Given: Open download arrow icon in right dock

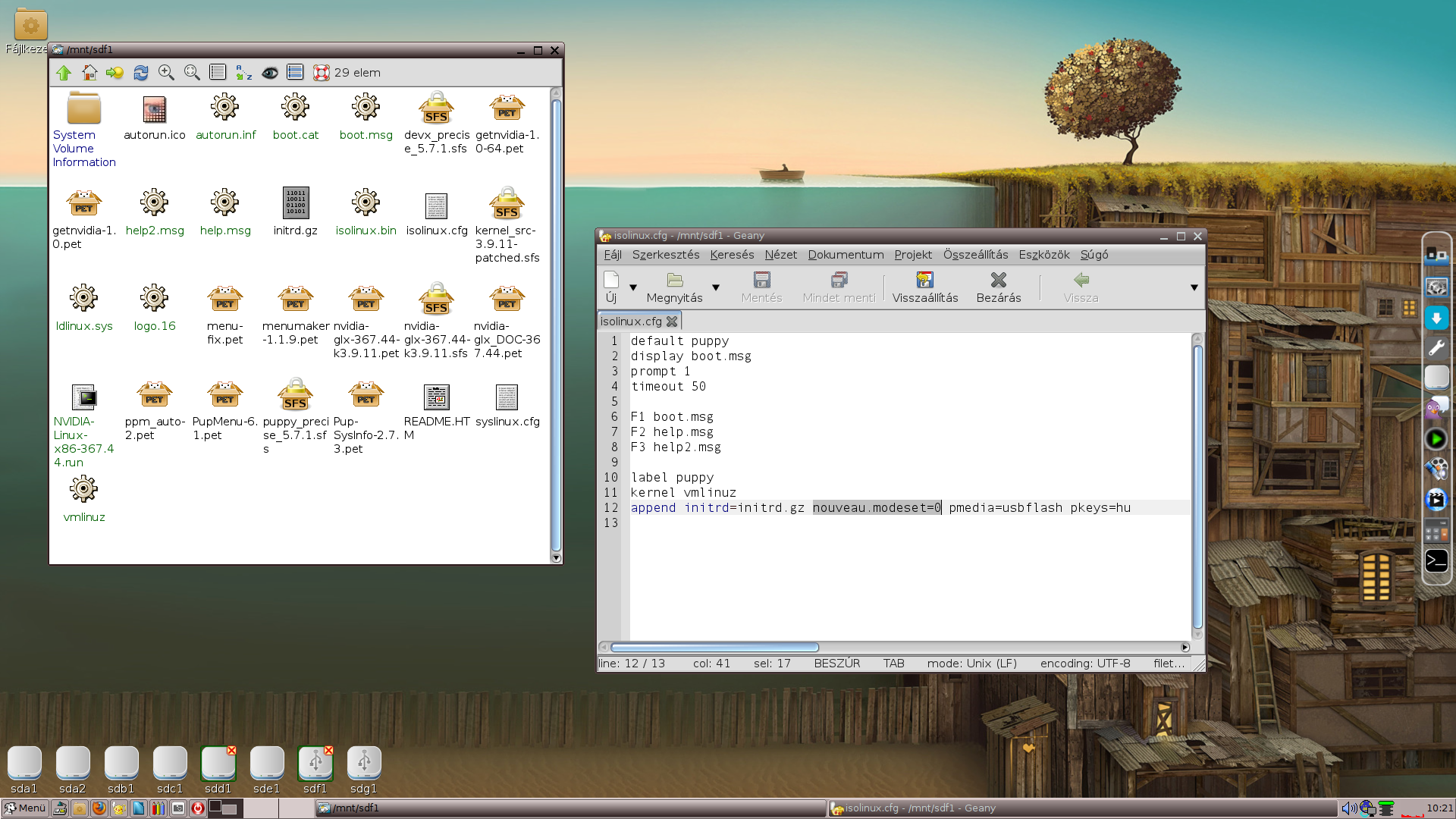Looking at the screenshot, I should (x=1436, y=318).
